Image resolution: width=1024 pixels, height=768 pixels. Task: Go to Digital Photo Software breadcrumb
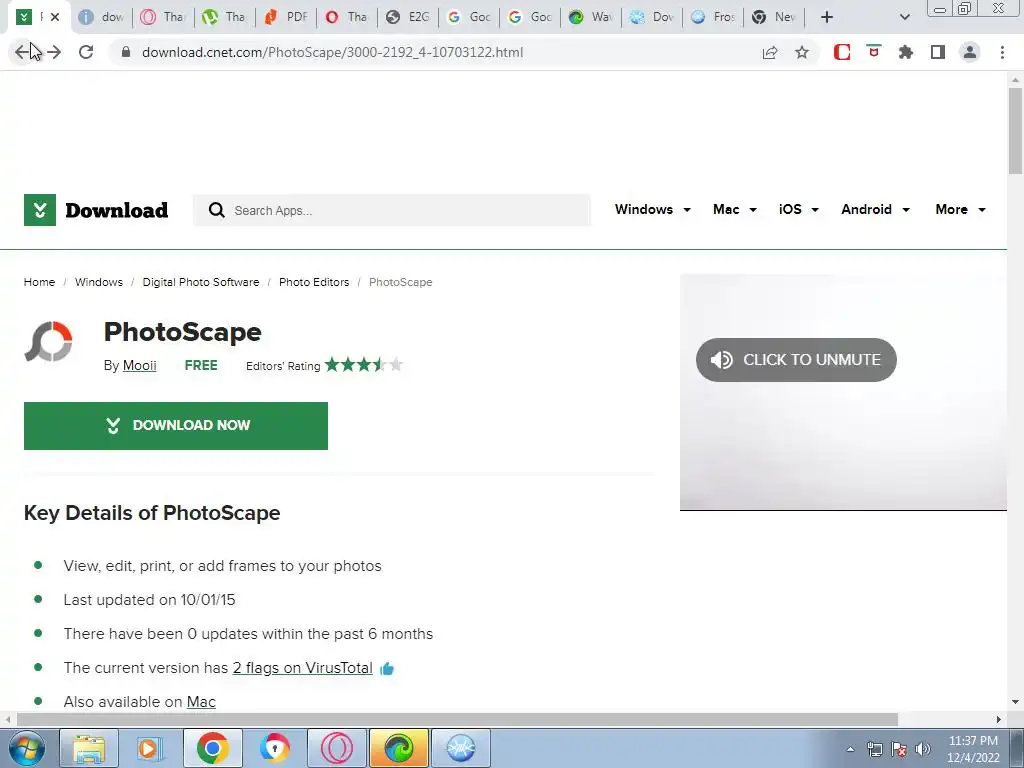tap(201, 282)
